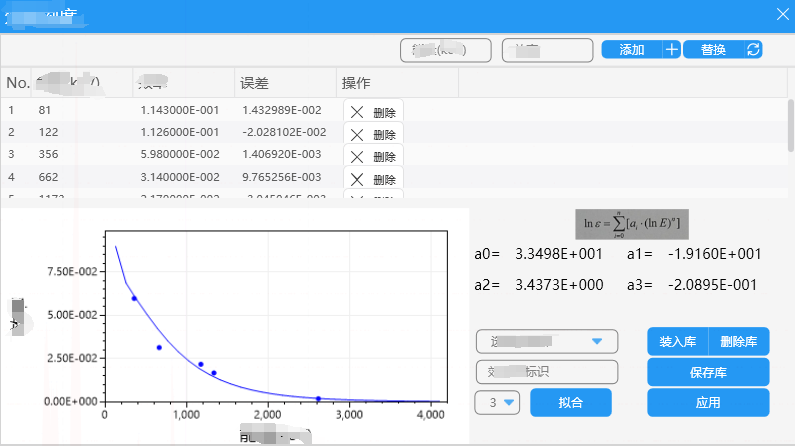The height and width of the screenshot is (446, 795).
Task: Click the X delete icon in row 1
Action: click(x=357, y=113)
